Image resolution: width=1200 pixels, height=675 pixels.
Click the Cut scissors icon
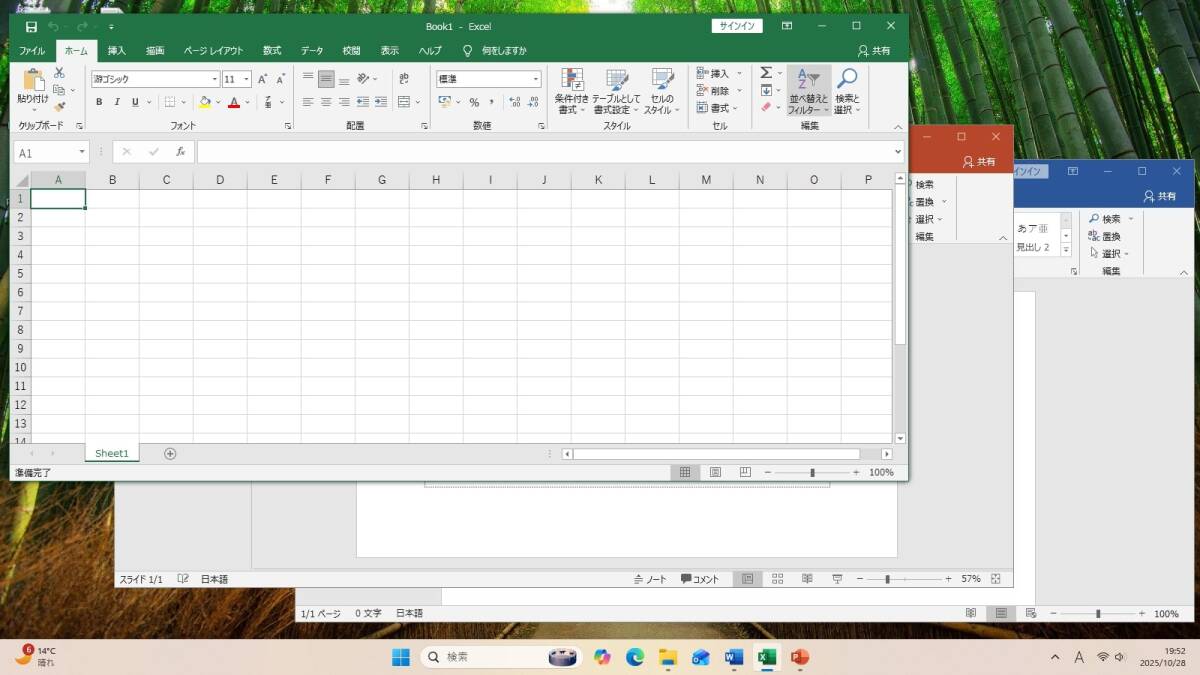click(x=60, y=73)
